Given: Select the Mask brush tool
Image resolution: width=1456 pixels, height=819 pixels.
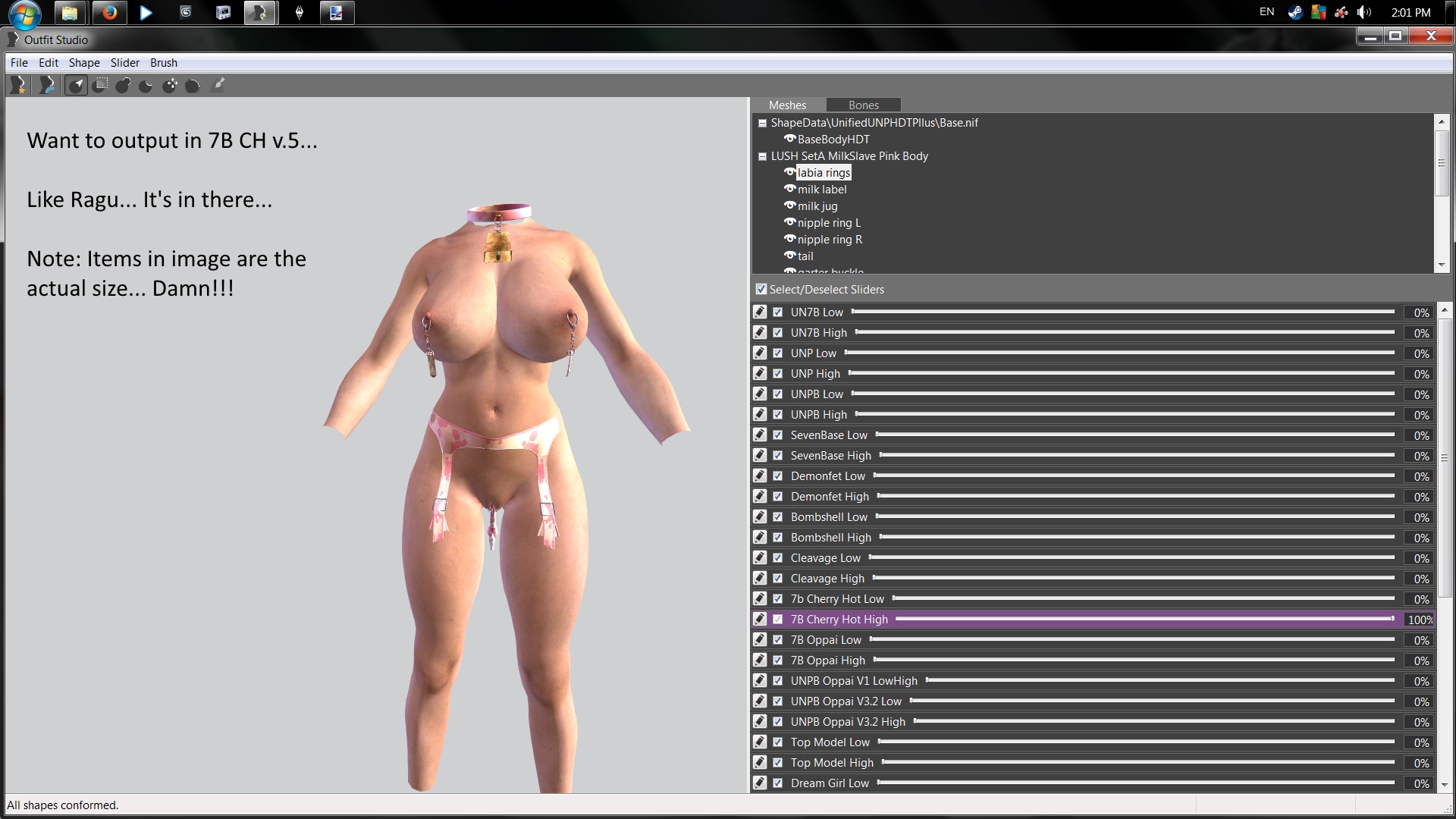Looking at the screenshot, I should click(100, 86).
